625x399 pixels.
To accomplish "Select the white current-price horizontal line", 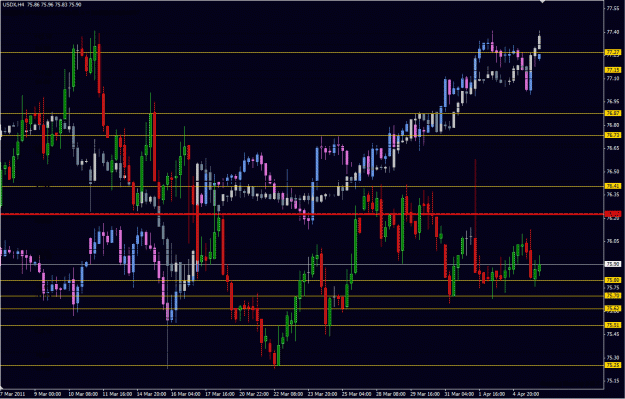I will [x=302, y=264].
